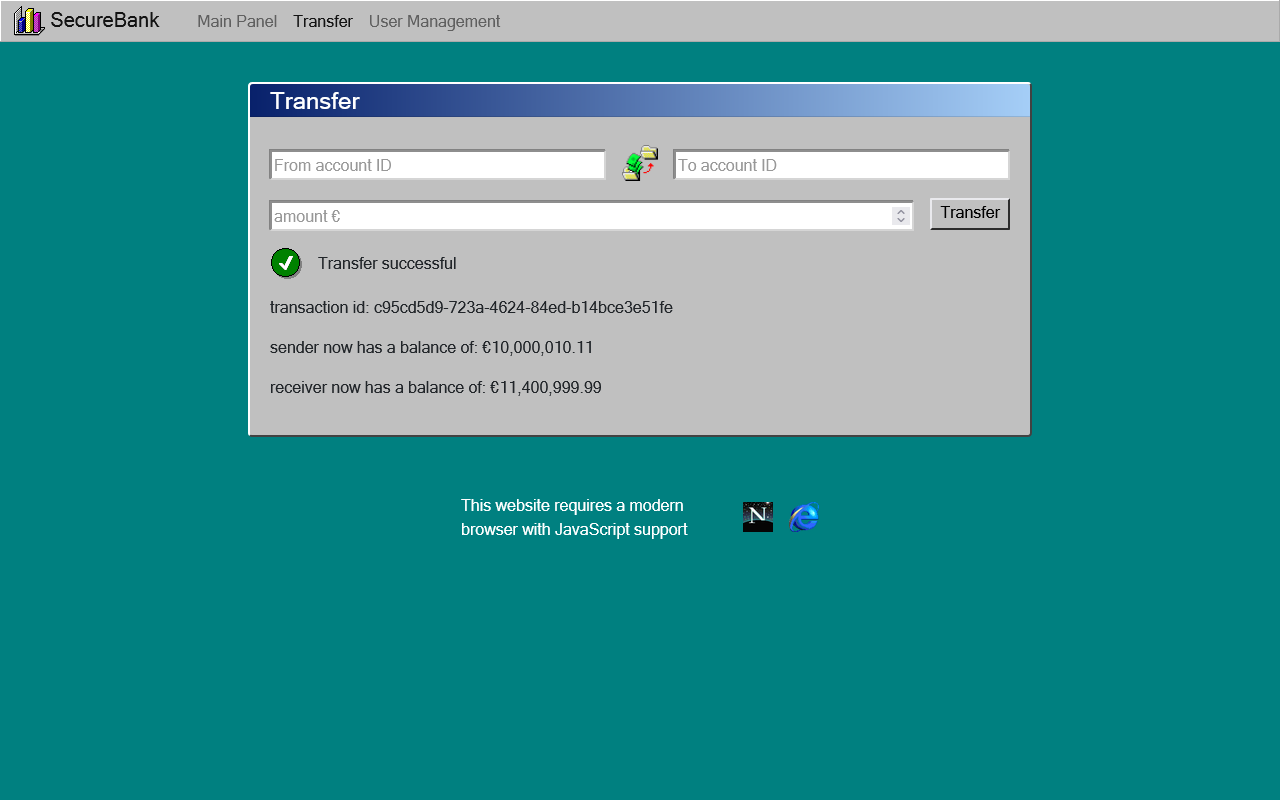
Task: Click the account transfer folders icon
Action: point(640,164)
